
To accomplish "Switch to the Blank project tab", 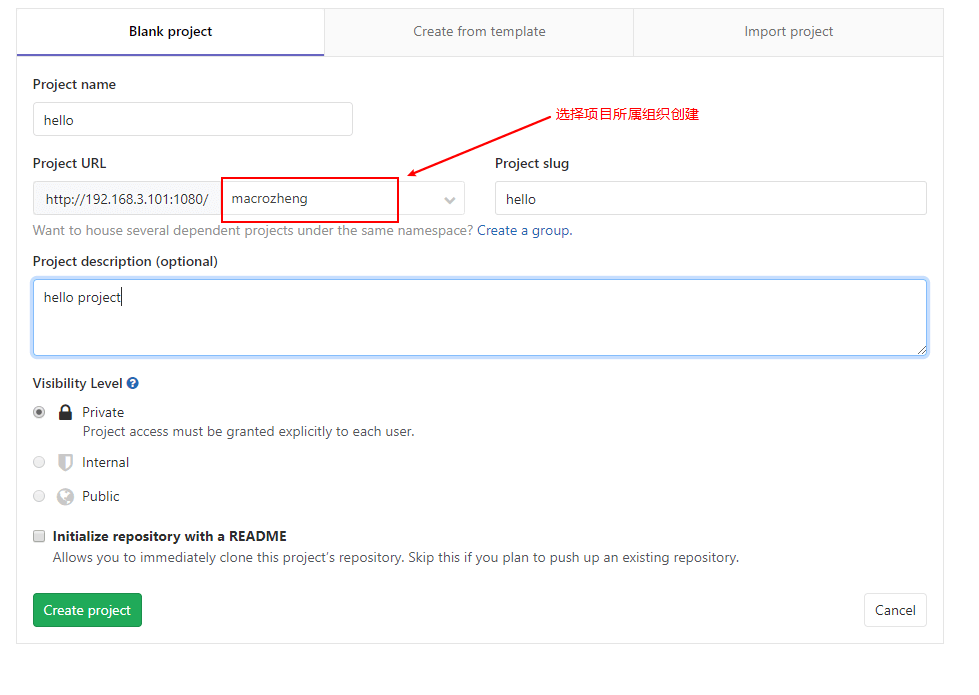I will (170, 32).
